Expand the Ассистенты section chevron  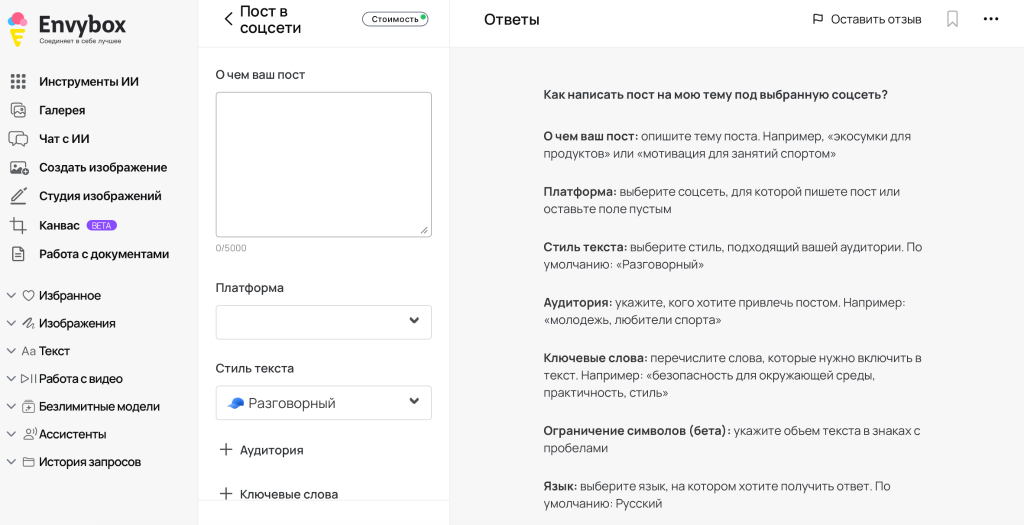click(11, 434)
